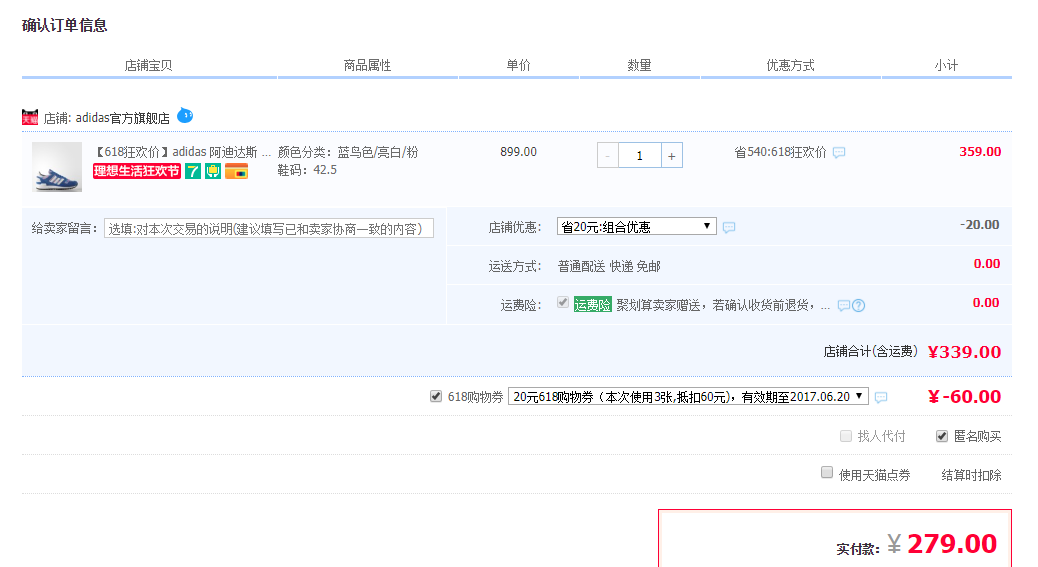1038x567 pixels.
Task: Click the Tmall shop logo icon
Action: (30, 117)
